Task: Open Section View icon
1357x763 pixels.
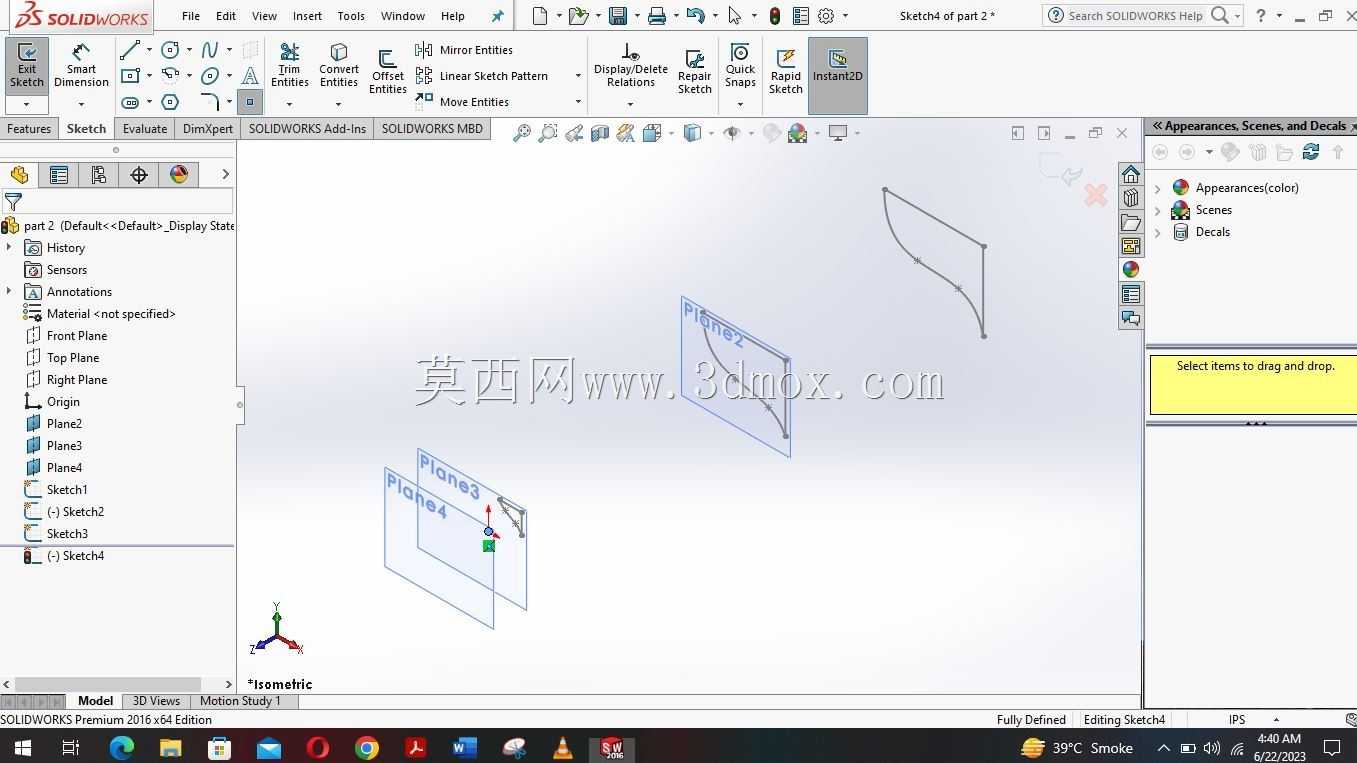Action: [600, 133]
